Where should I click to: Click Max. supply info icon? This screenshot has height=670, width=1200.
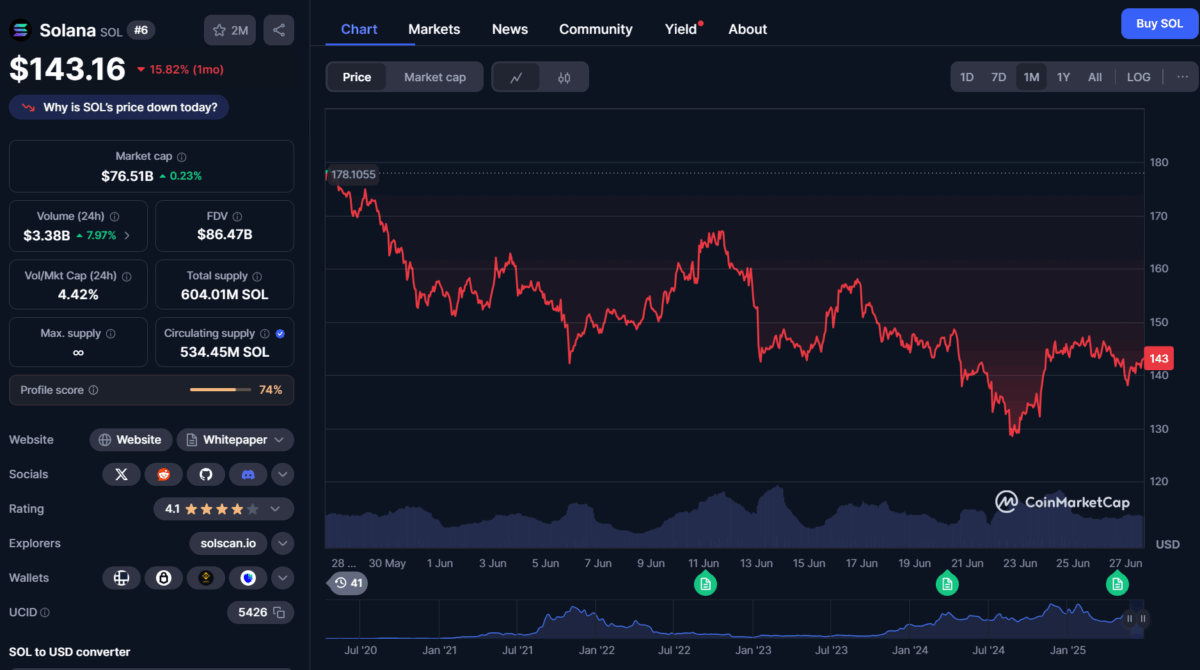tap(110, 334)
